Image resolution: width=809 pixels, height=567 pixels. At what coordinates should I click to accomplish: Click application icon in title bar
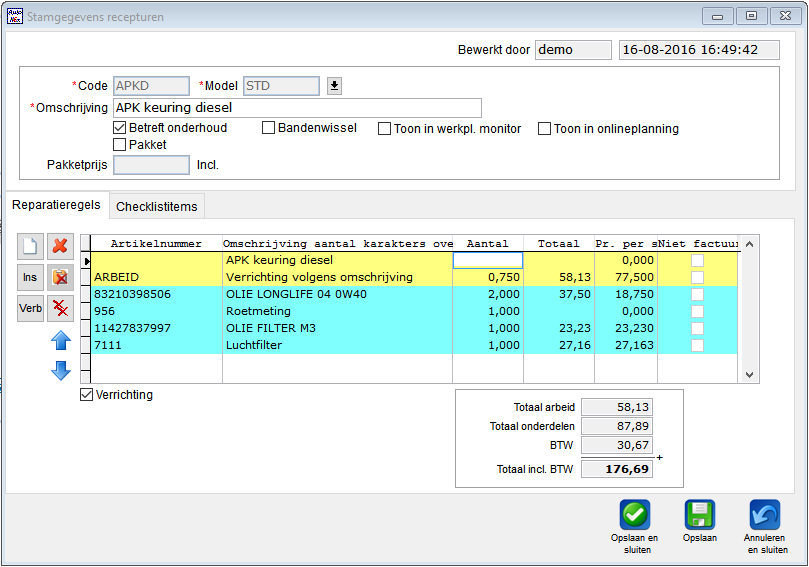click(x=14, y=16)
